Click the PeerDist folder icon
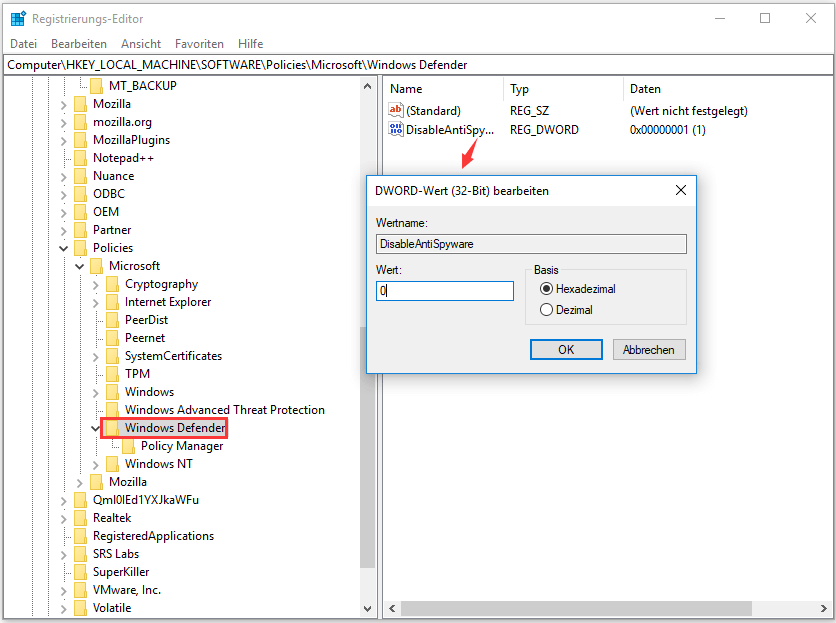Viewport: 836px width, 623px height. 112,320
